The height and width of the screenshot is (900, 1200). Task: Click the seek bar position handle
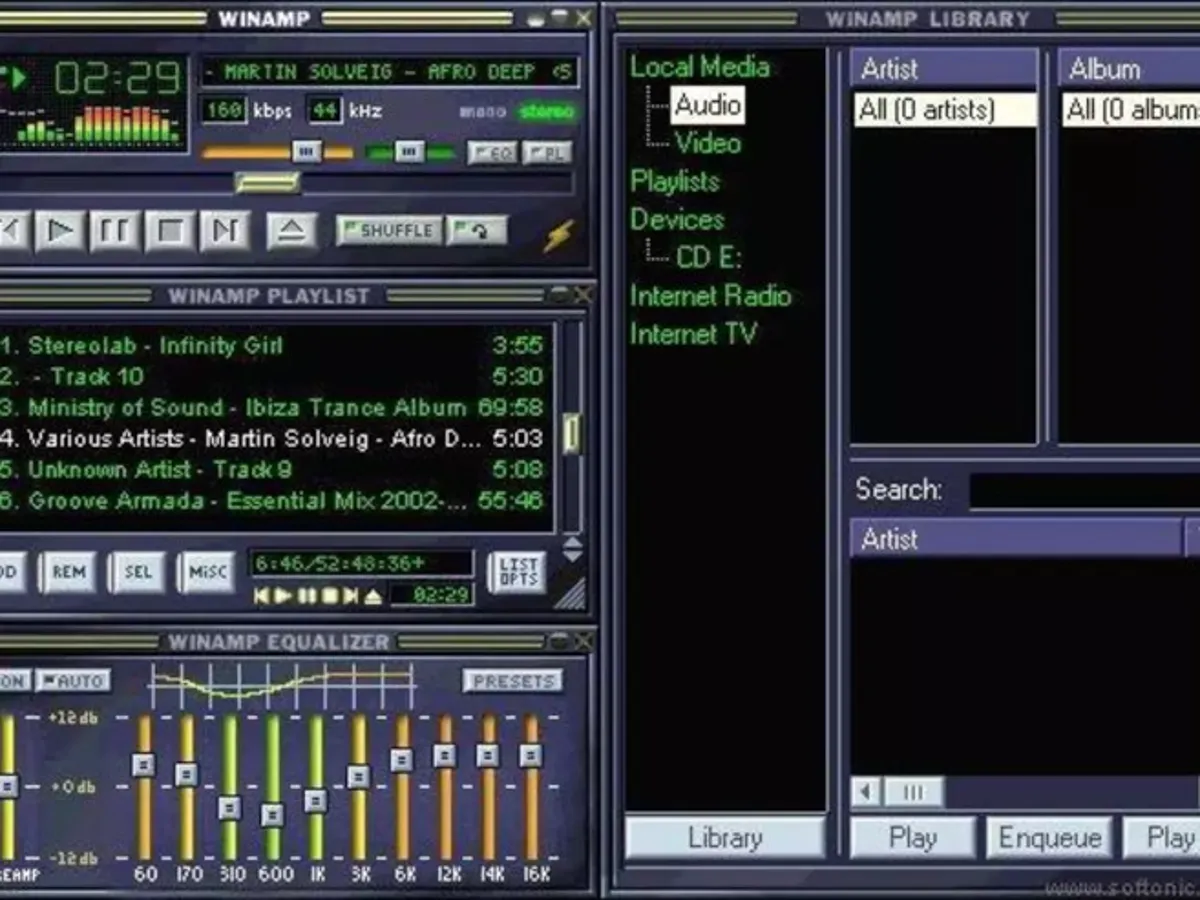click(267, 183)
